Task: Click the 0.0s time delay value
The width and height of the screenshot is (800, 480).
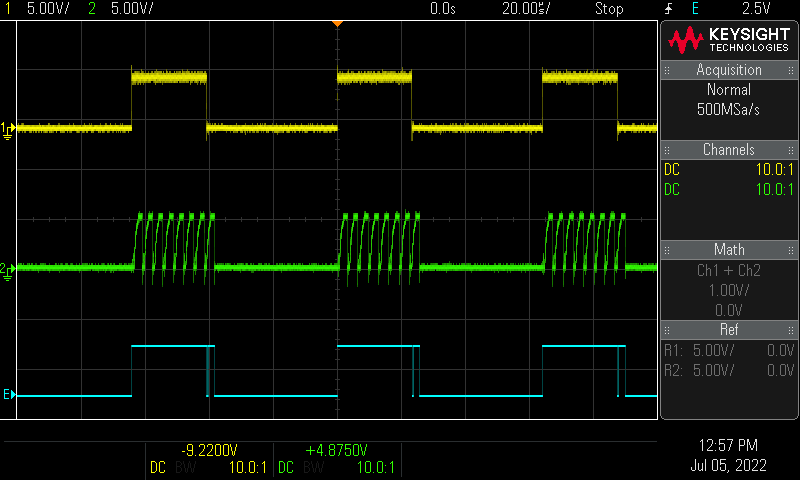Action: click(442, 9)
